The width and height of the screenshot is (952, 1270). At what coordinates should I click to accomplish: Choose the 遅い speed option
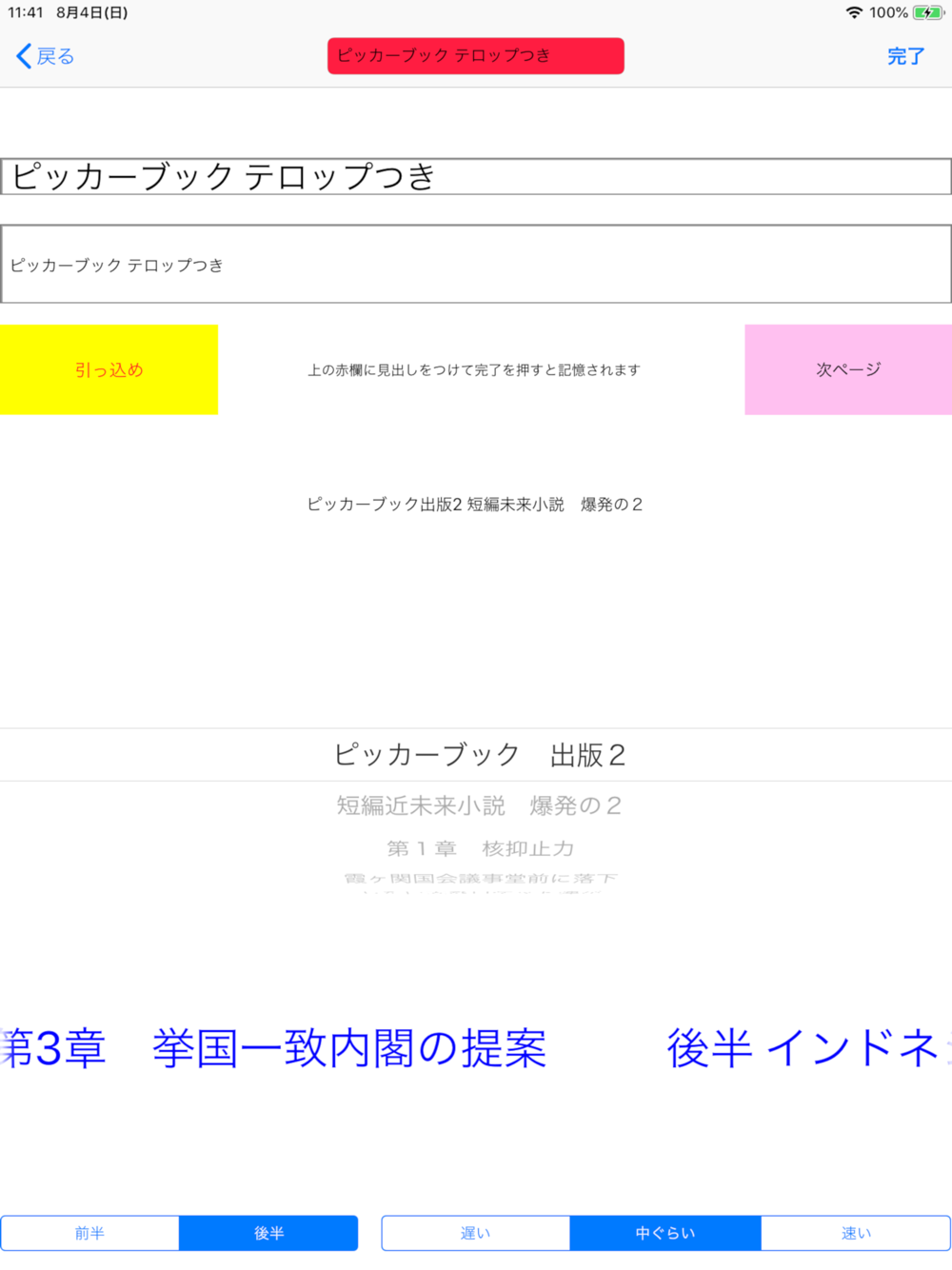pyautogui.click(x=476, y=1233)
